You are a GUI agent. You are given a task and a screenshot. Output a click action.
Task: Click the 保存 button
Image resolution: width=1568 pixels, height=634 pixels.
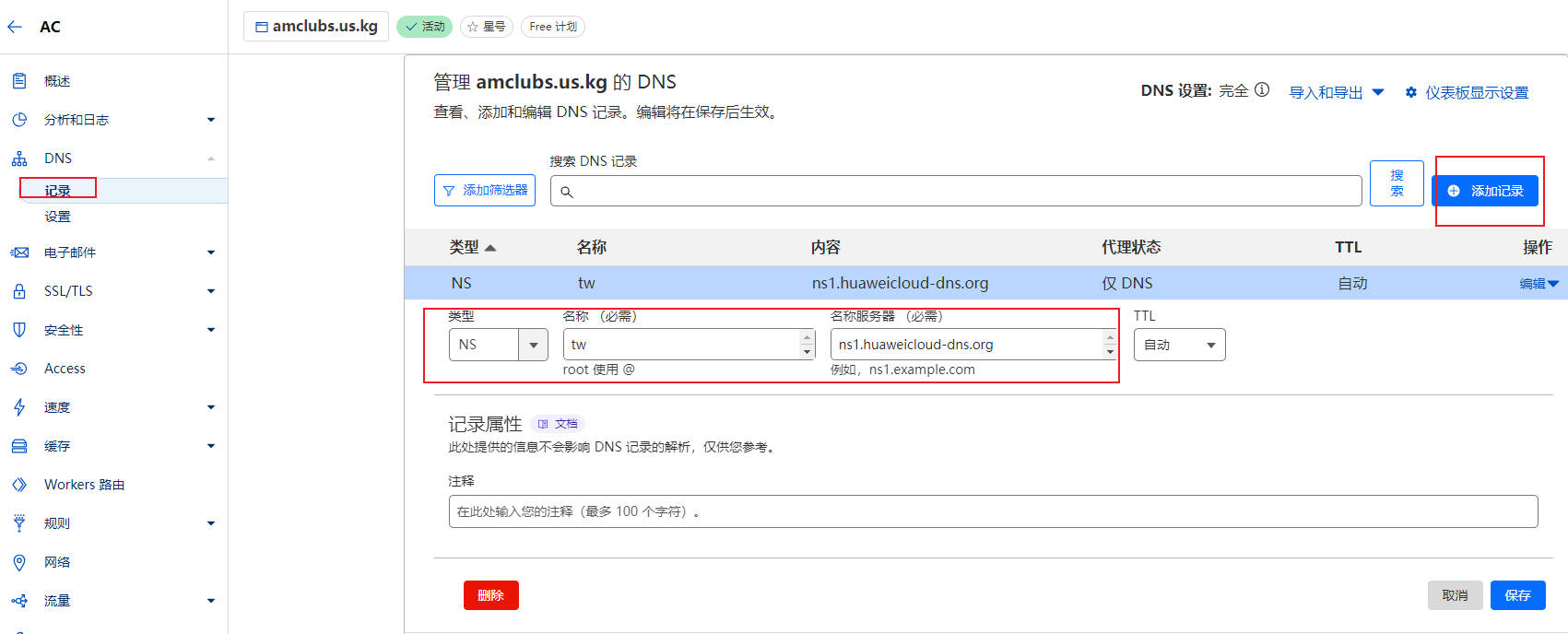1517,595
